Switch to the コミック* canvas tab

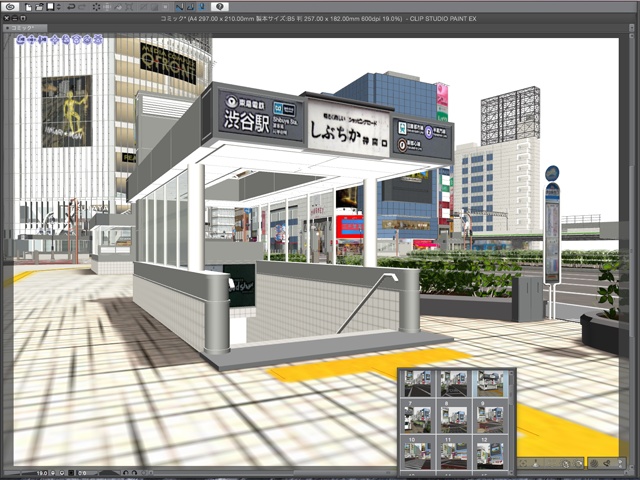click(x=24, y=28)
